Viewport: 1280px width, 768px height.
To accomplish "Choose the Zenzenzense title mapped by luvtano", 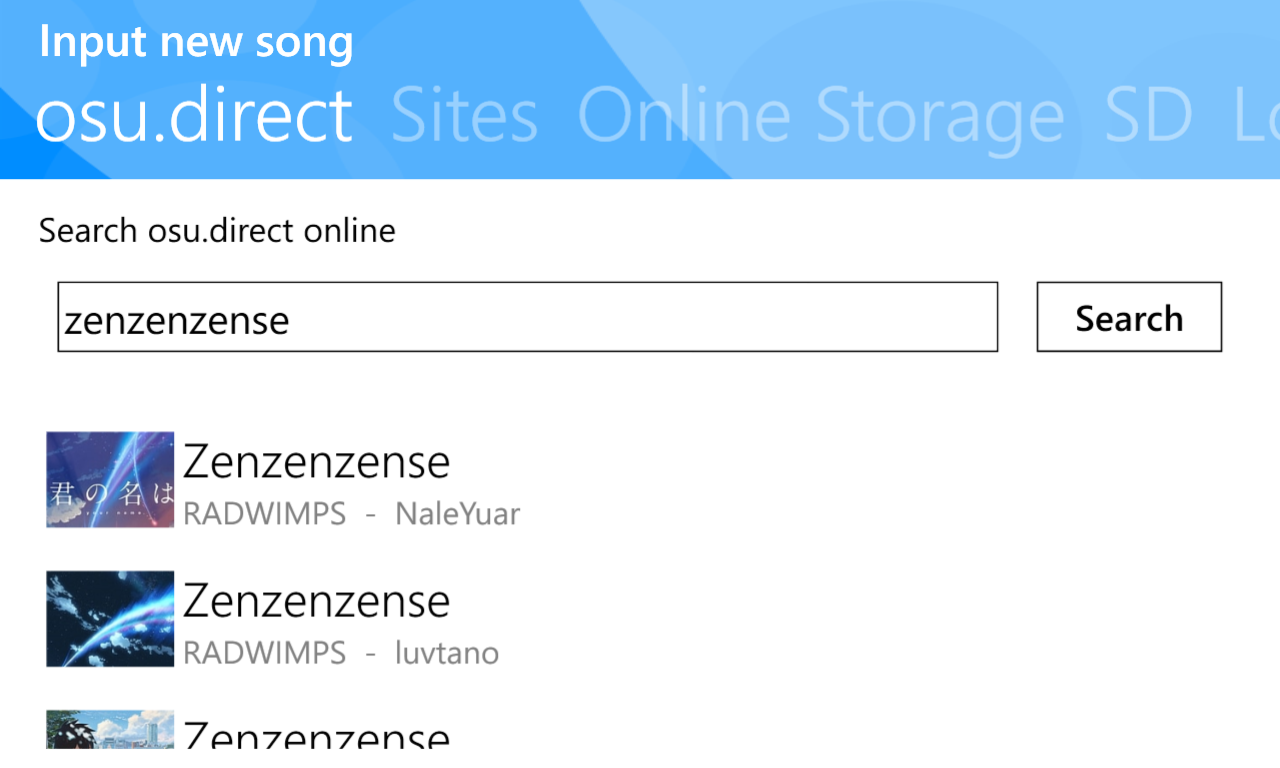I will [x=316, y=600].
